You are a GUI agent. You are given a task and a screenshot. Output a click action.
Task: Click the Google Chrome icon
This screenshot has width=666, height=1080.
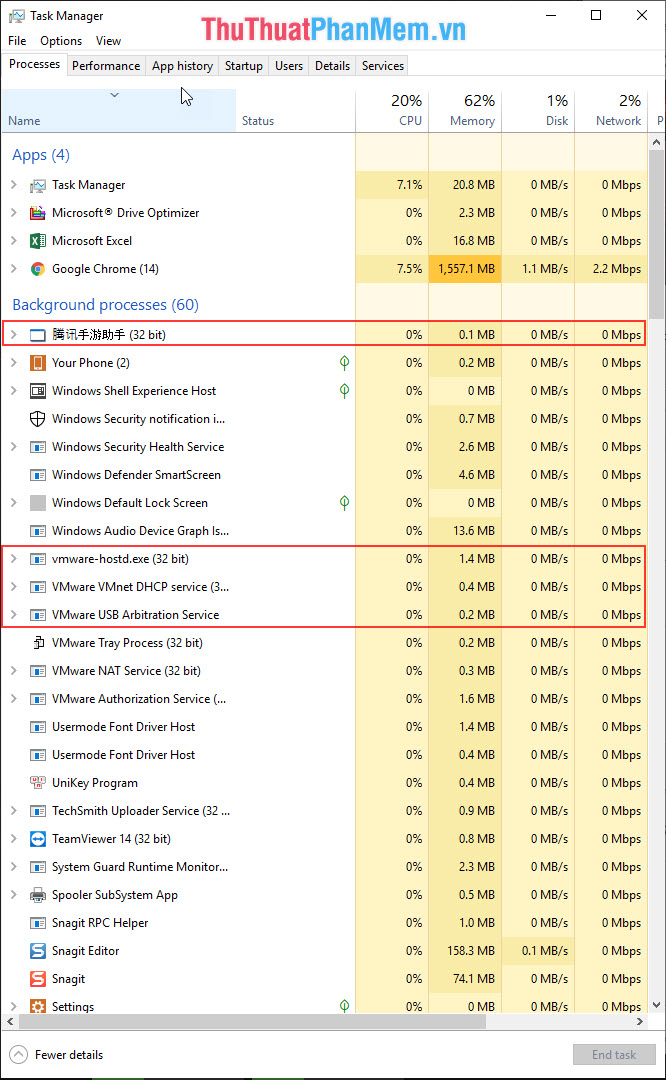coord(37,268)
